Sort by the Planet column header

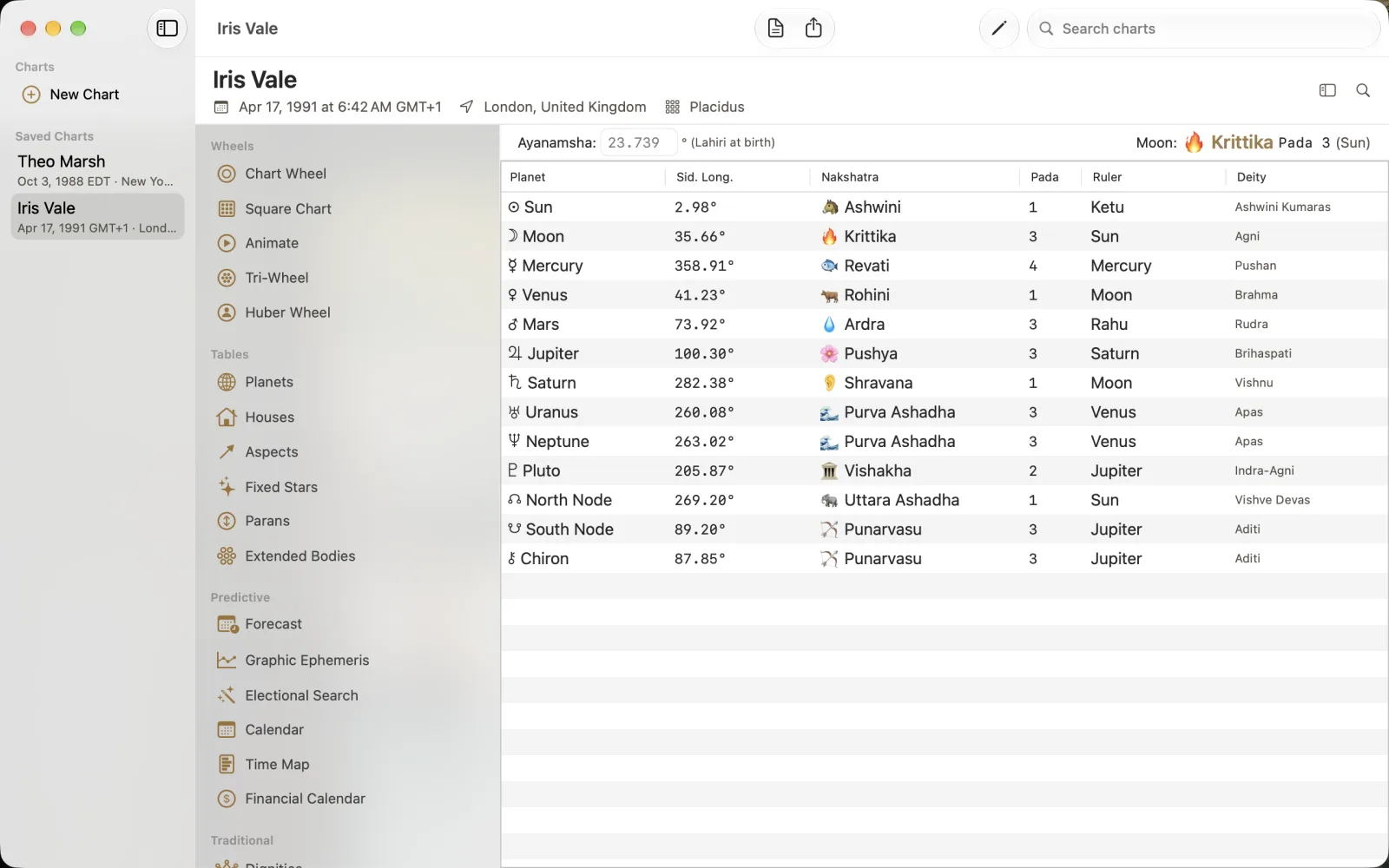tap(583, 177)
